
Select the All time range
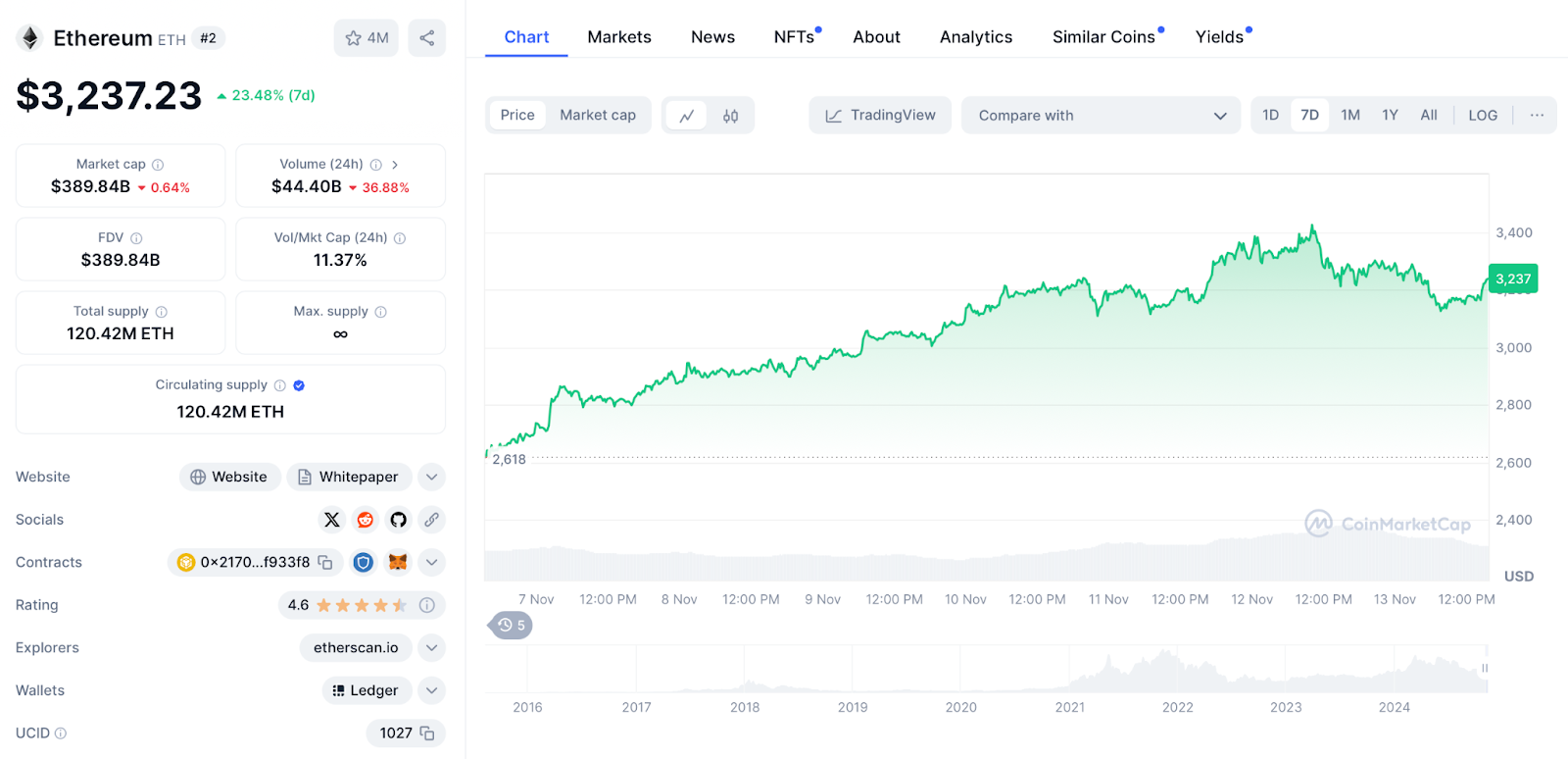click(x=1429, y=116)
